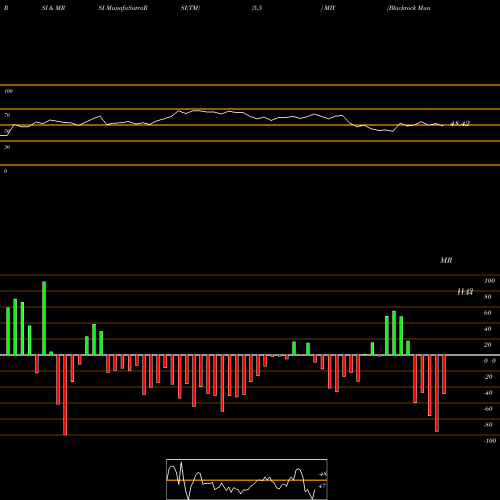Click the end of the white RSI line

pyautogui.click(x=443, y=126)
